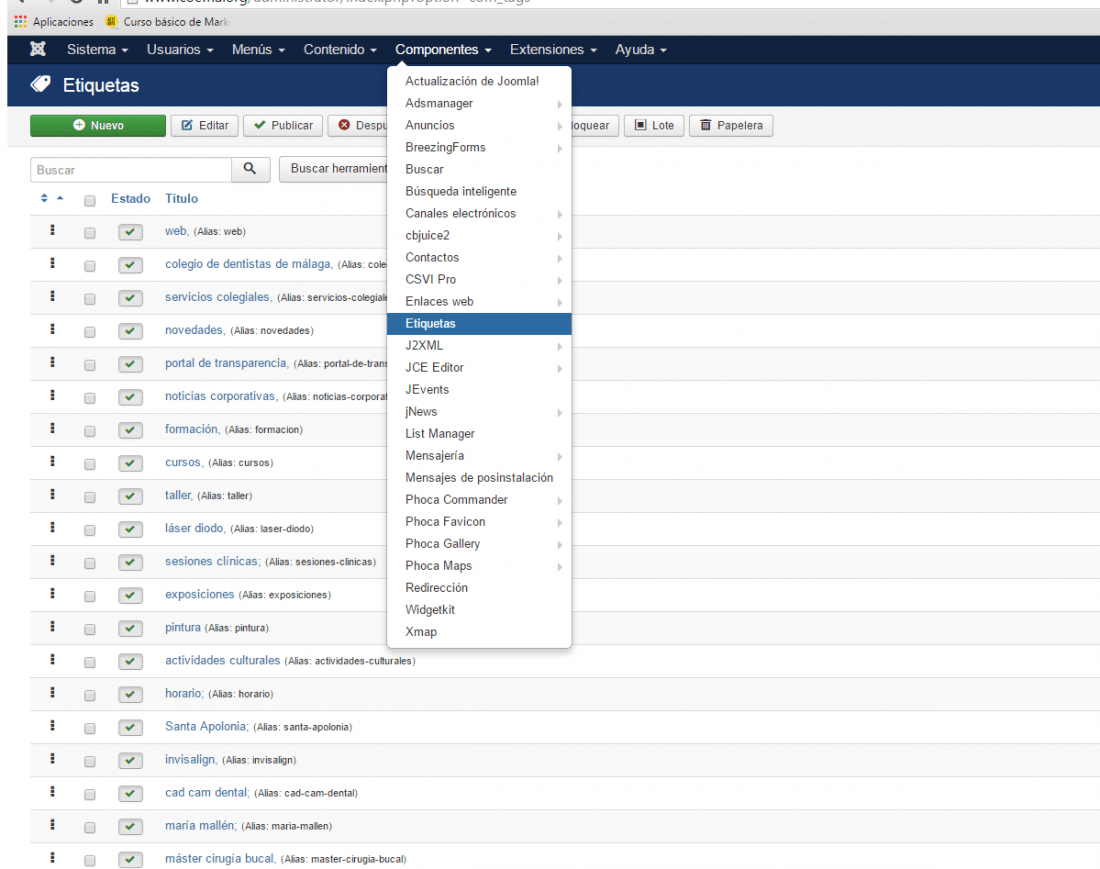Select the checkbox for noticias corporativas row
Screen dimensions: 1100x869
90,398
